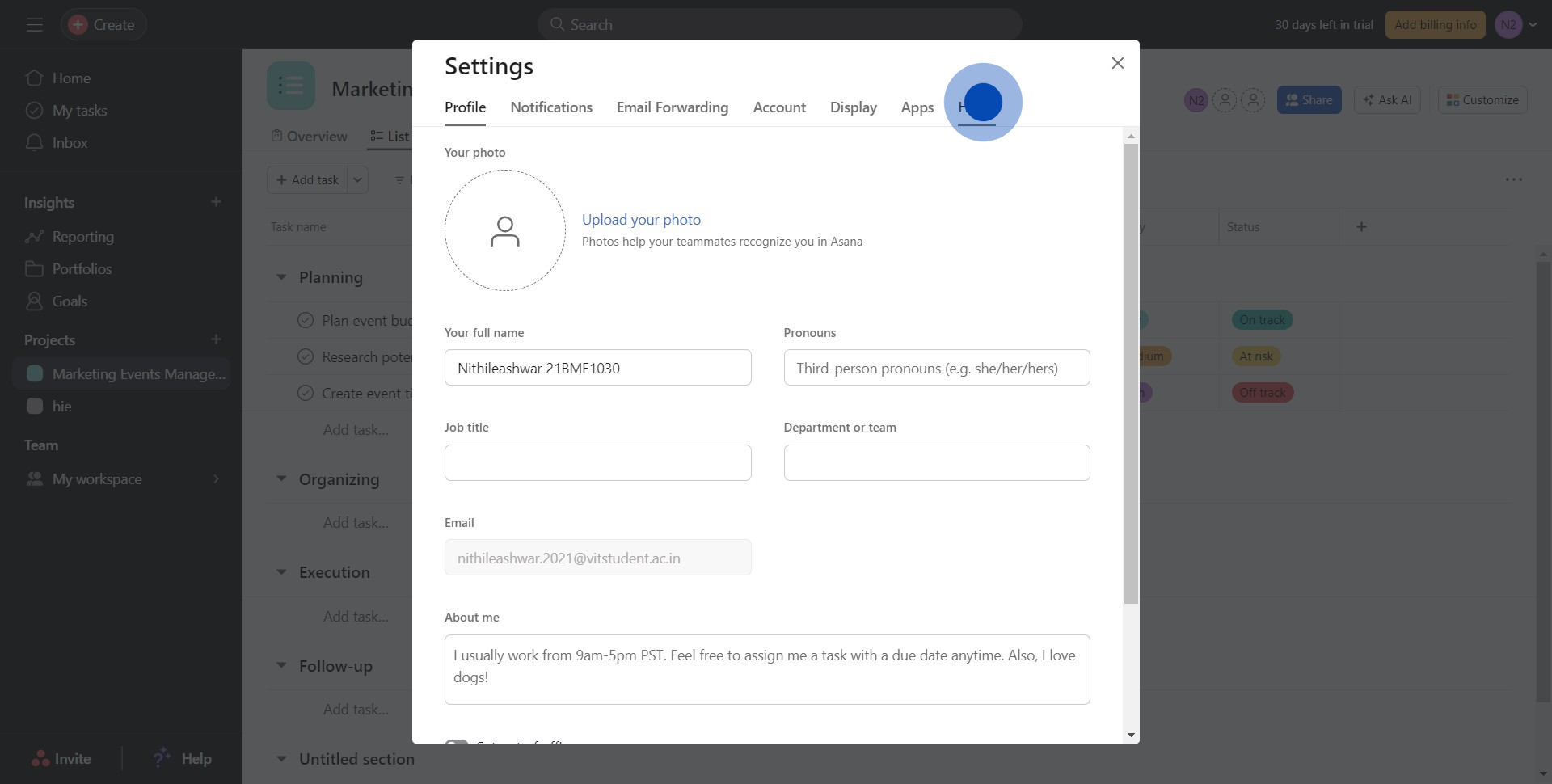
Task: Mark the Plan event task complete
Action: point(306,320)
